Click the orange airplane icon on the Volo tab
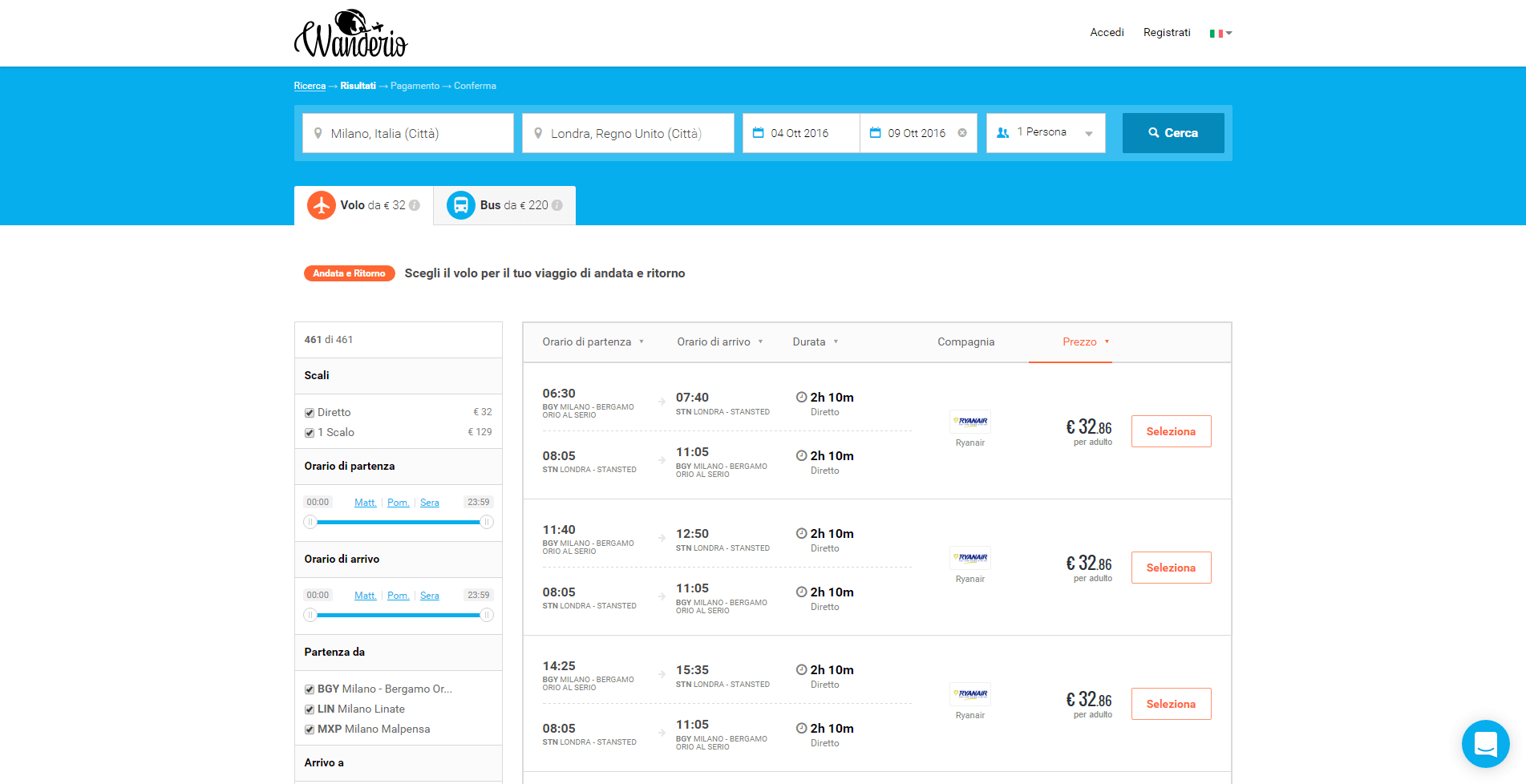1526x784 pixels. pyautogui.click(x=322, y=205)
